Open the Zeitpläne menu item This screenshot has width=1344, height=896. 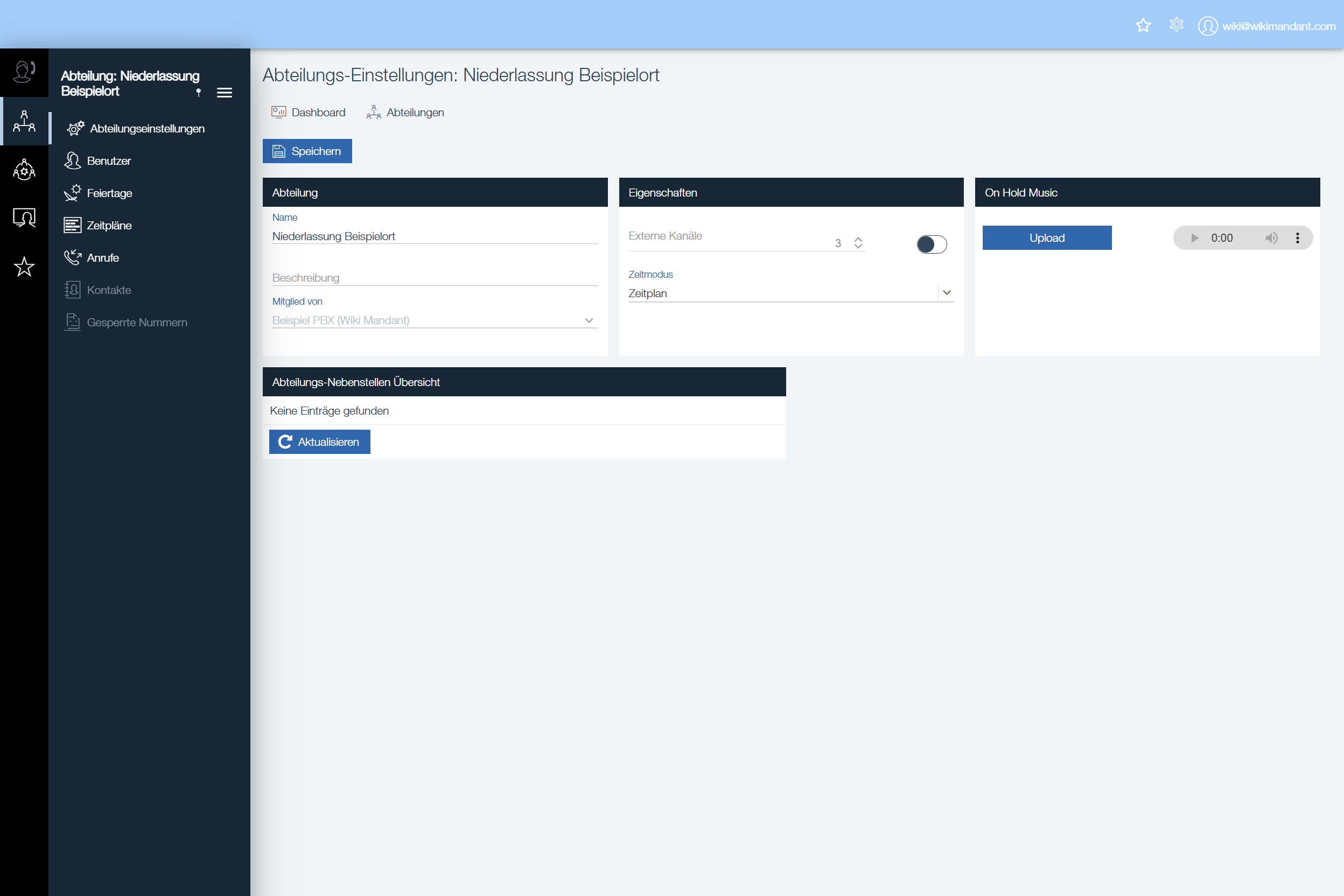[109, 225]
